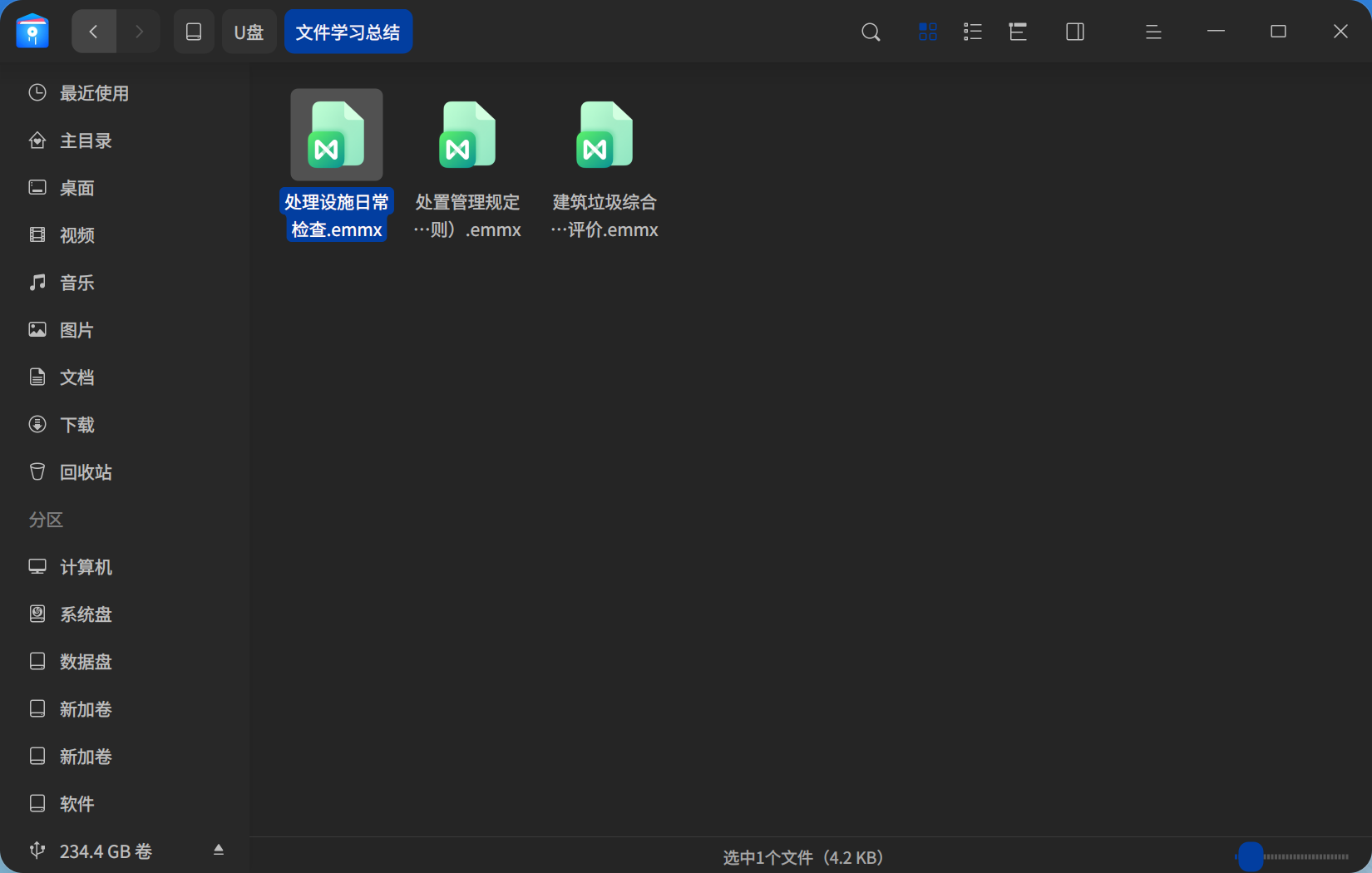Go back to the previous folder
The image size is (1372, 873).
[x=94, y=32]
